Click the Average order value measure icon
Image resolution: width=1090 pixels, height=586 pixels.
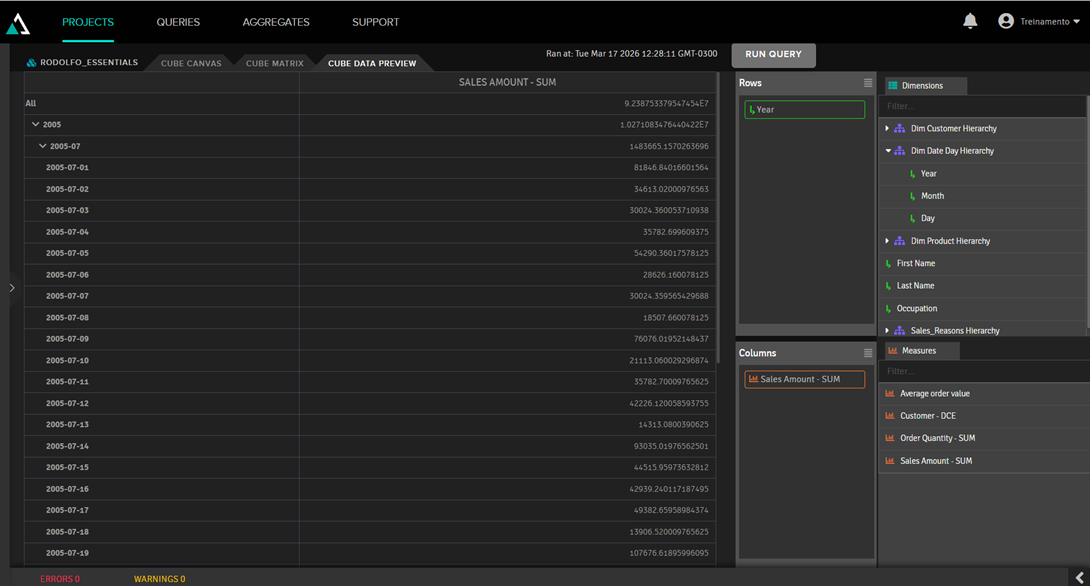tap(890, 394)
